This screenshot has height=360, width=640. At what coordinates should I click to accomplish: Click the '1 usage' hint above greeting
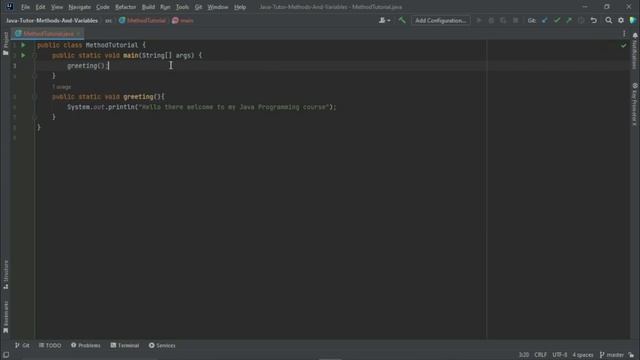[x=62, y=87]
